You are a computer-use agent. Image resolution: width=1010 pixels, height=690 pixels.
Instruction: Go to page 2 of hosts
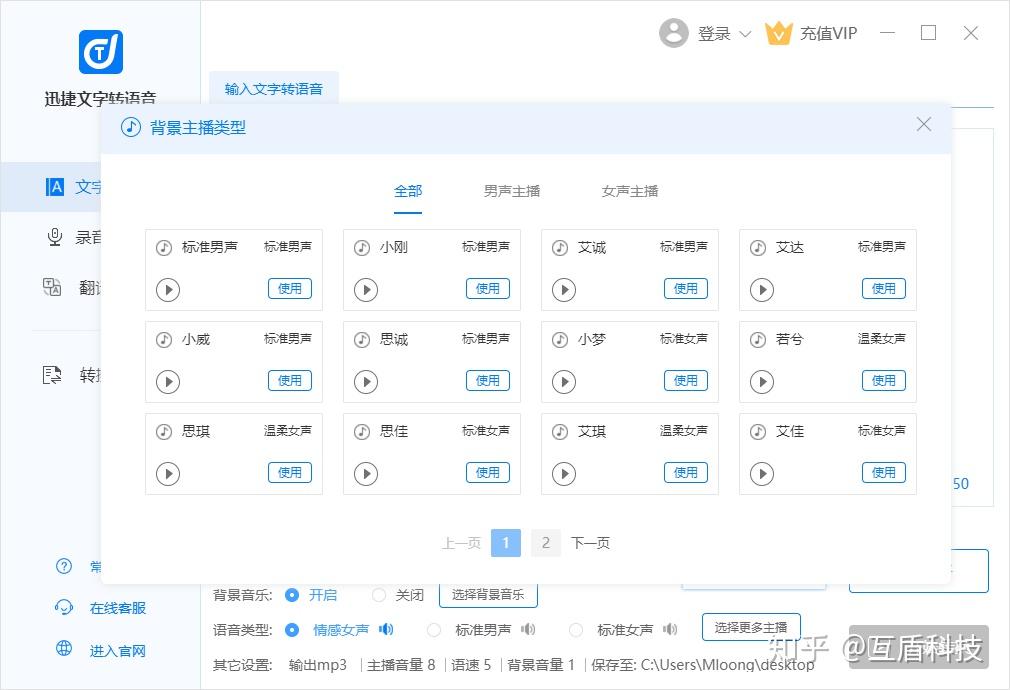click(x=546, y=543)
